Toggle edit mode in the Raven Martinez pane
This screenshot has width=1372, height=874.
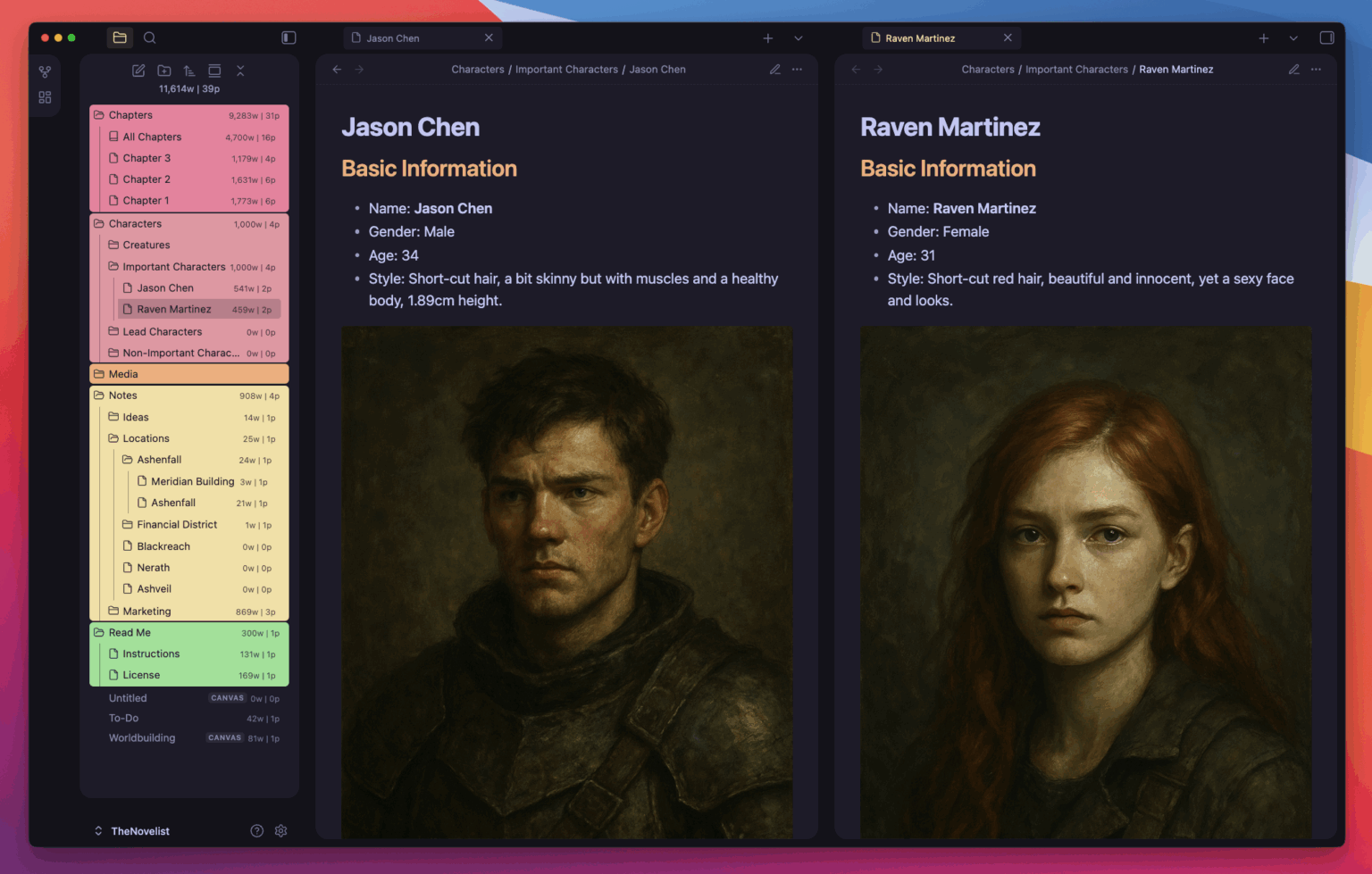pos(1293,70)
